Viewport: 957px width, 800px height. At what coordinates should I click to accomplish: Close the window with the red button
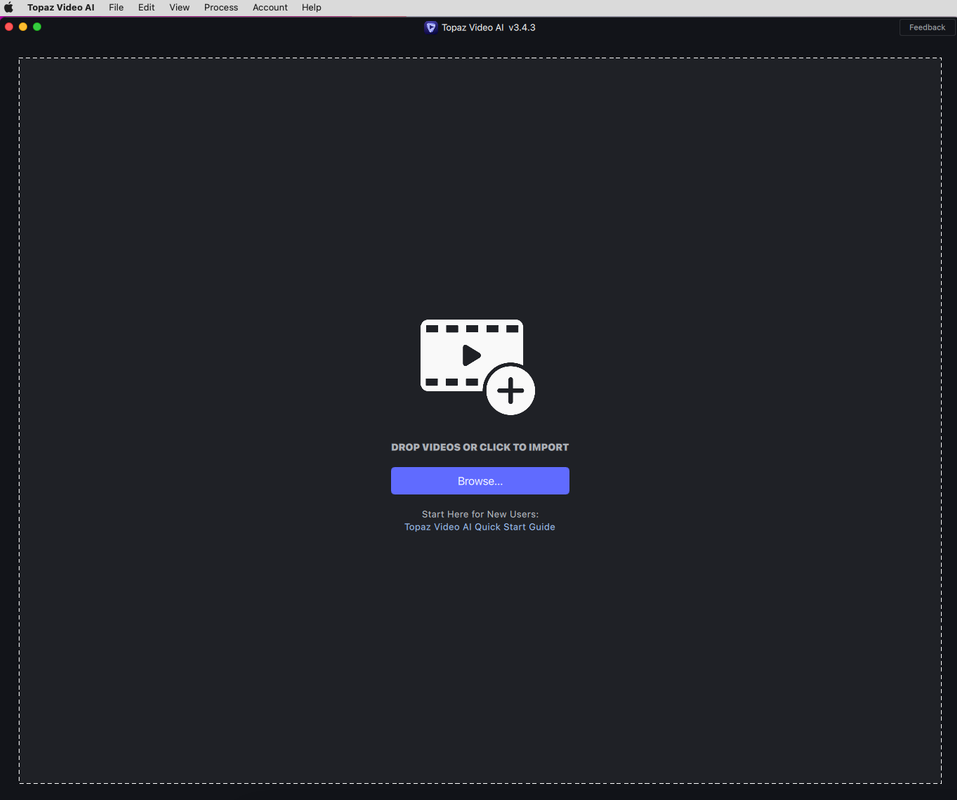[x=9, y=27]
